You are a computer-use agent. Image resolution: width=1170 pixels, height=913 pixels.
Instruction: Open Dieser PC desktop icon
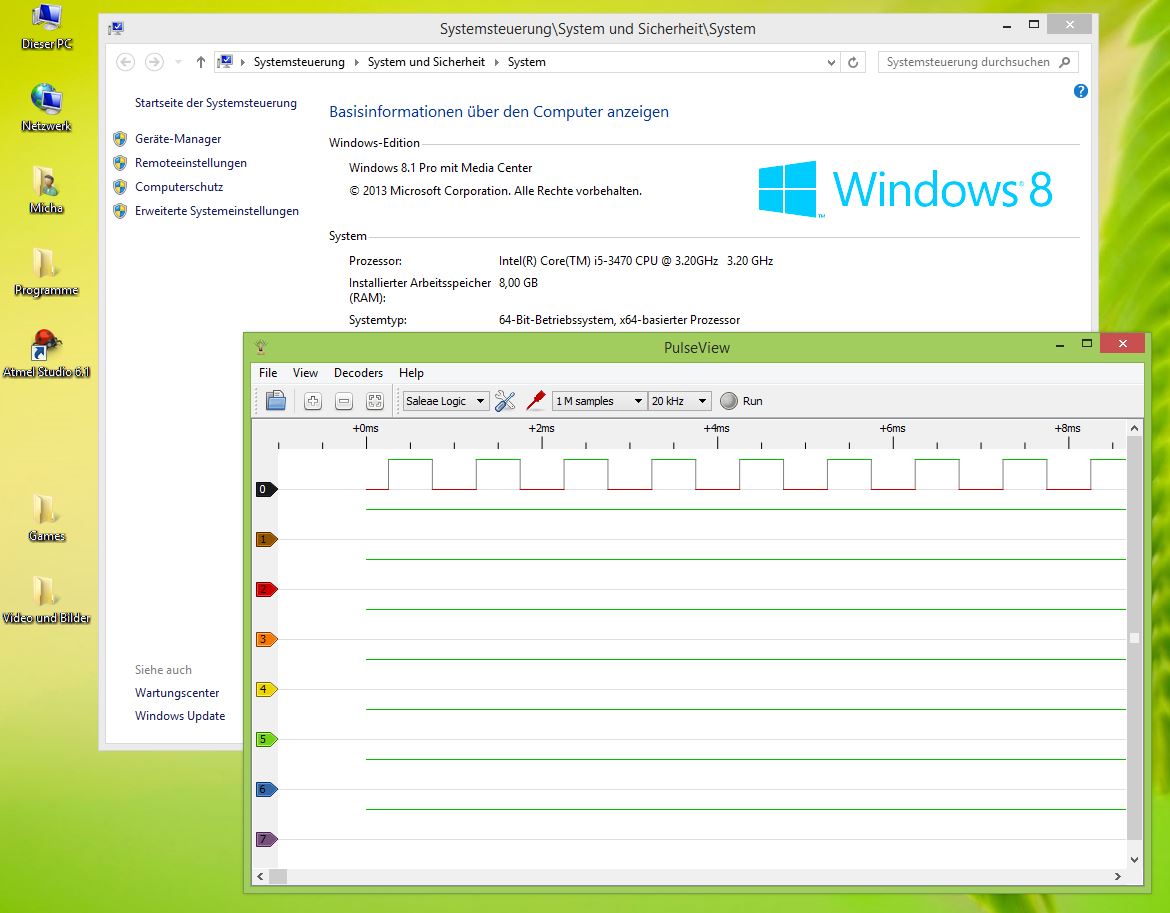[x=46, y=26]
